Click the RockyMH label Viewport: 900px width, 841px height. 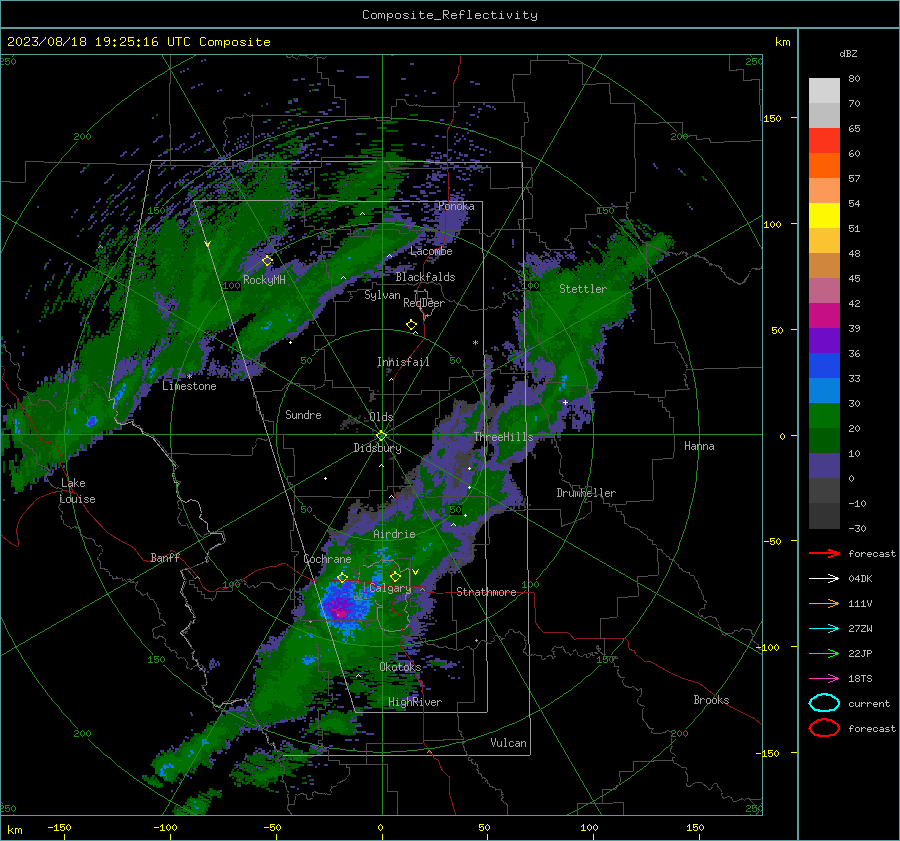pos(265,280)
